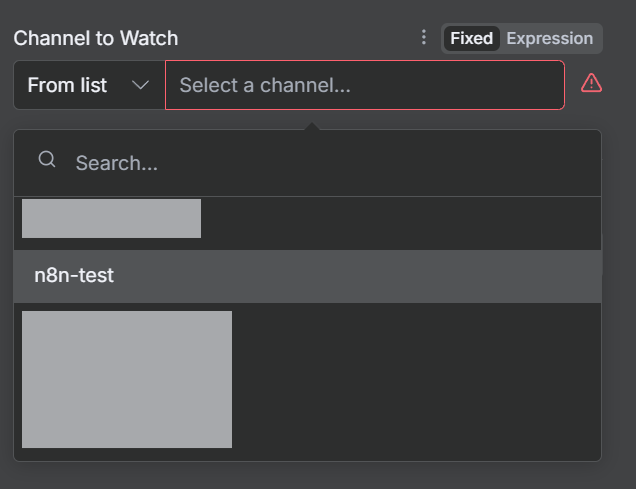Screen dimensions: 636x489
Task: Click the 'Search...' placeholder text
Action: (x=116, y=163)
